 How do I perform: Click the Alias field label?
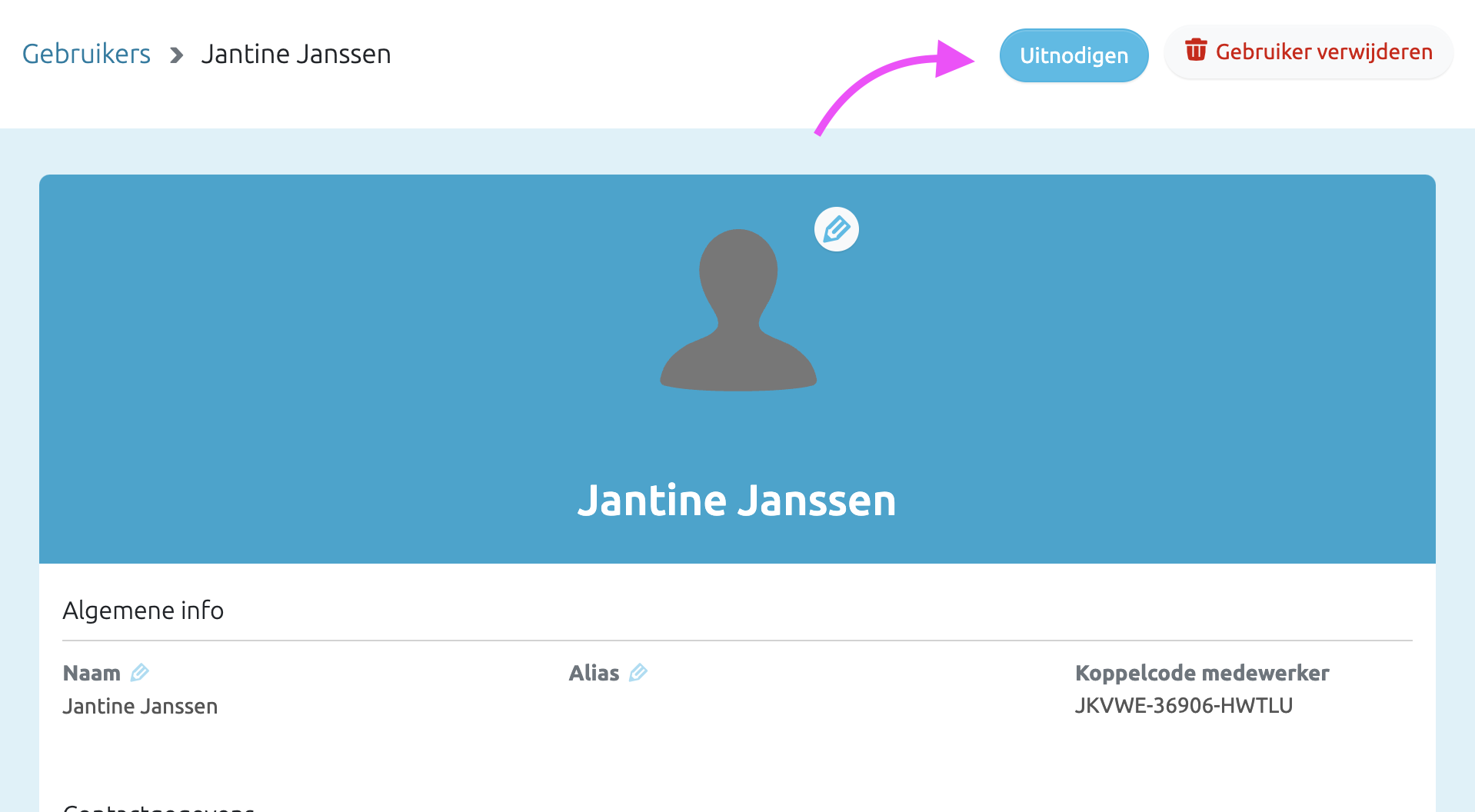click(x=594, y=674)
